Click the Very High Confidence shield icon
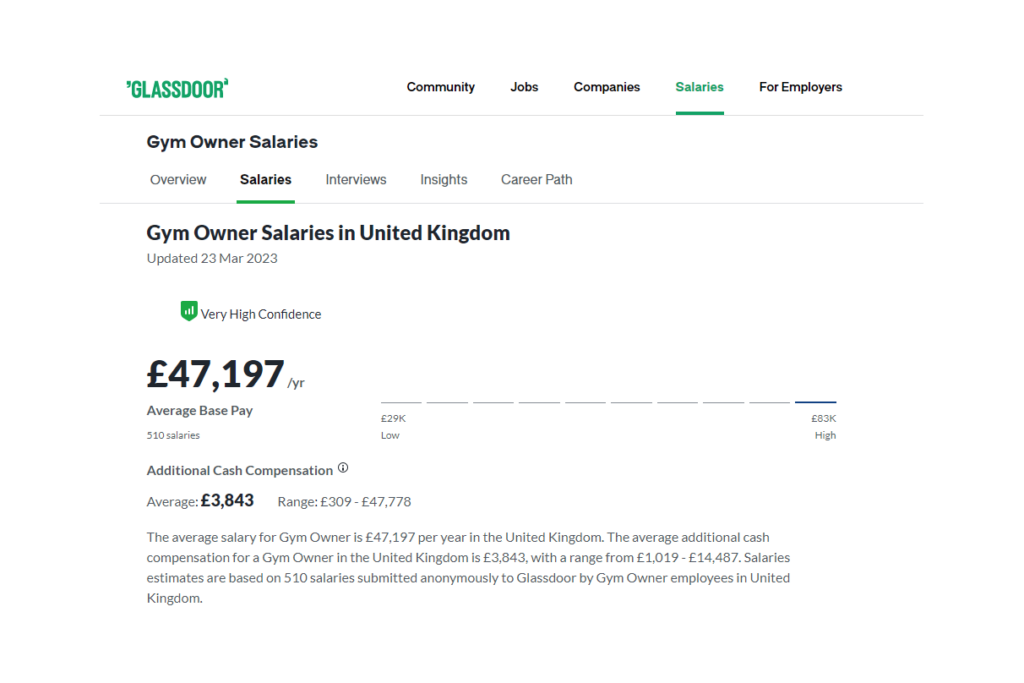The image size is (1024, 683). click(x=189, y=311)
